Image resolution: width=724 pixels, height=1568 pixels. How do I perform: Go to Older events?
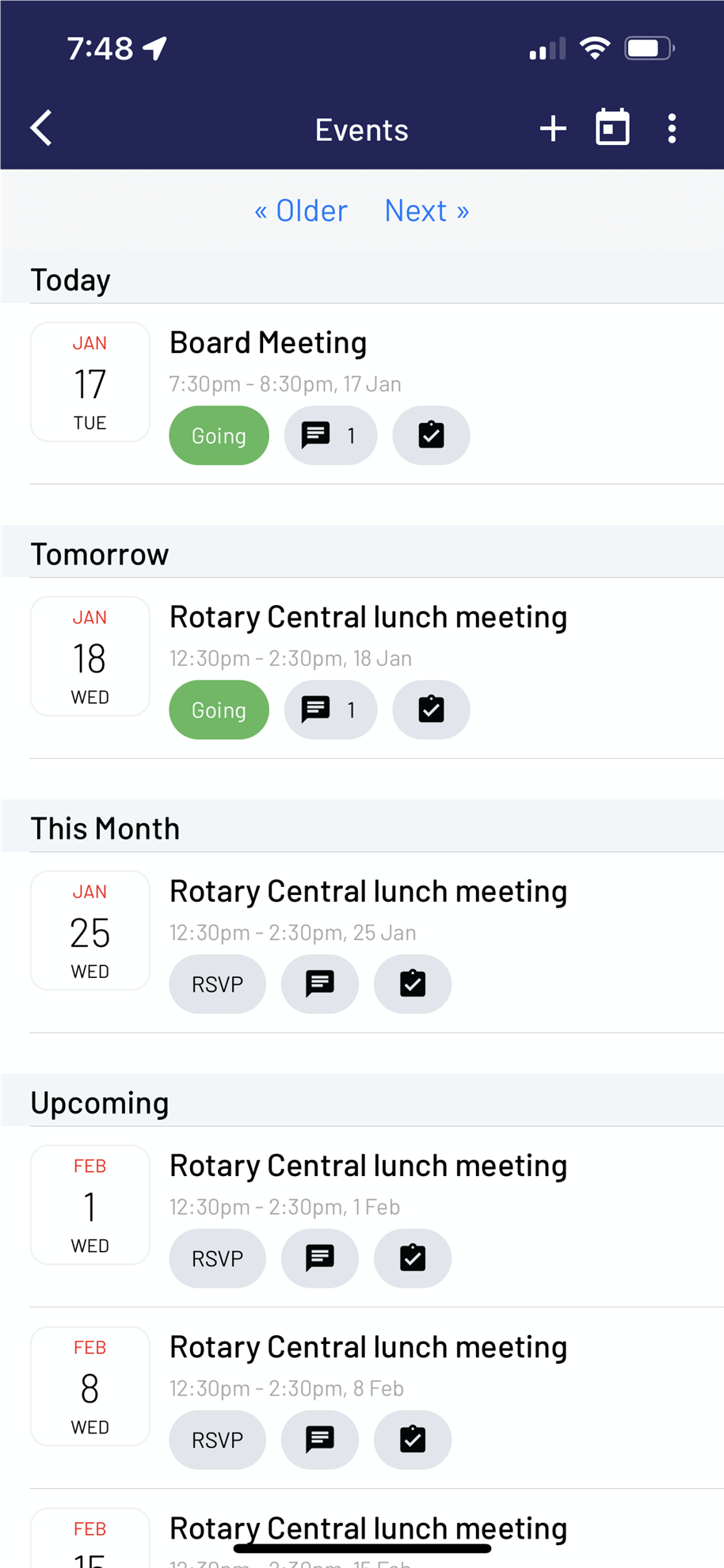(x=300, y=211)
